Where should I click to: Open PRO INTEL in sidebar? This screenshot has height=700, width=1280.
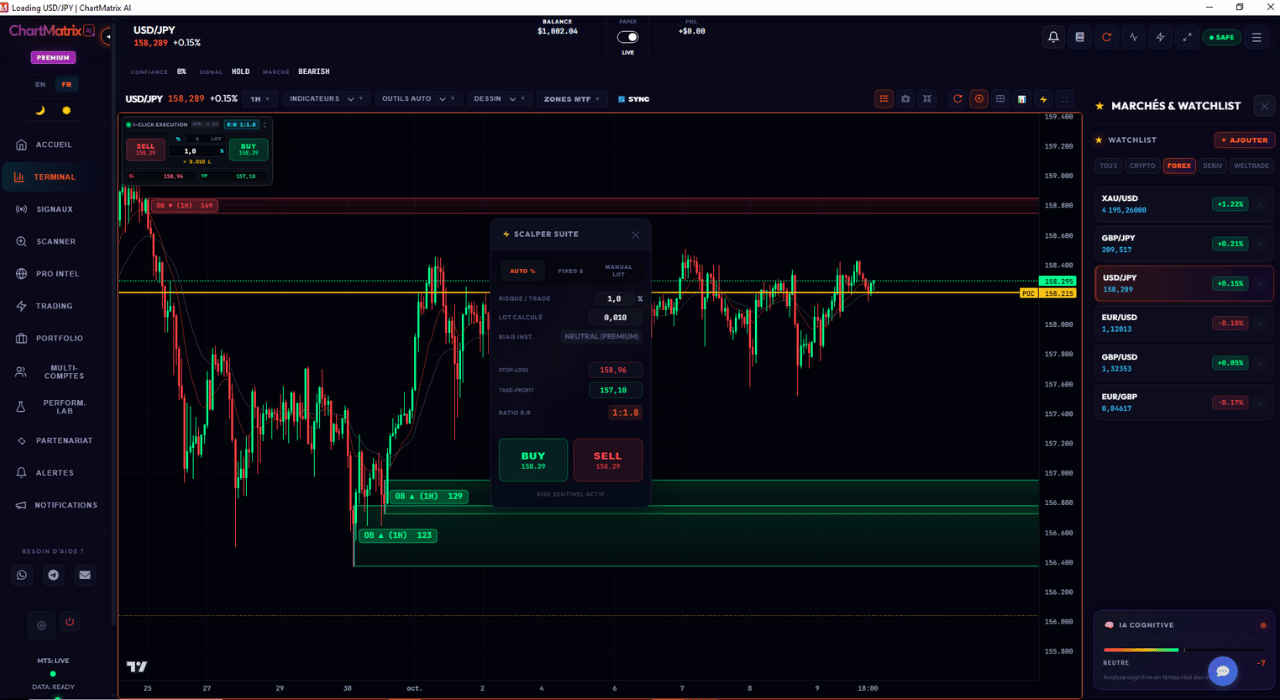(x=57, y=274)
